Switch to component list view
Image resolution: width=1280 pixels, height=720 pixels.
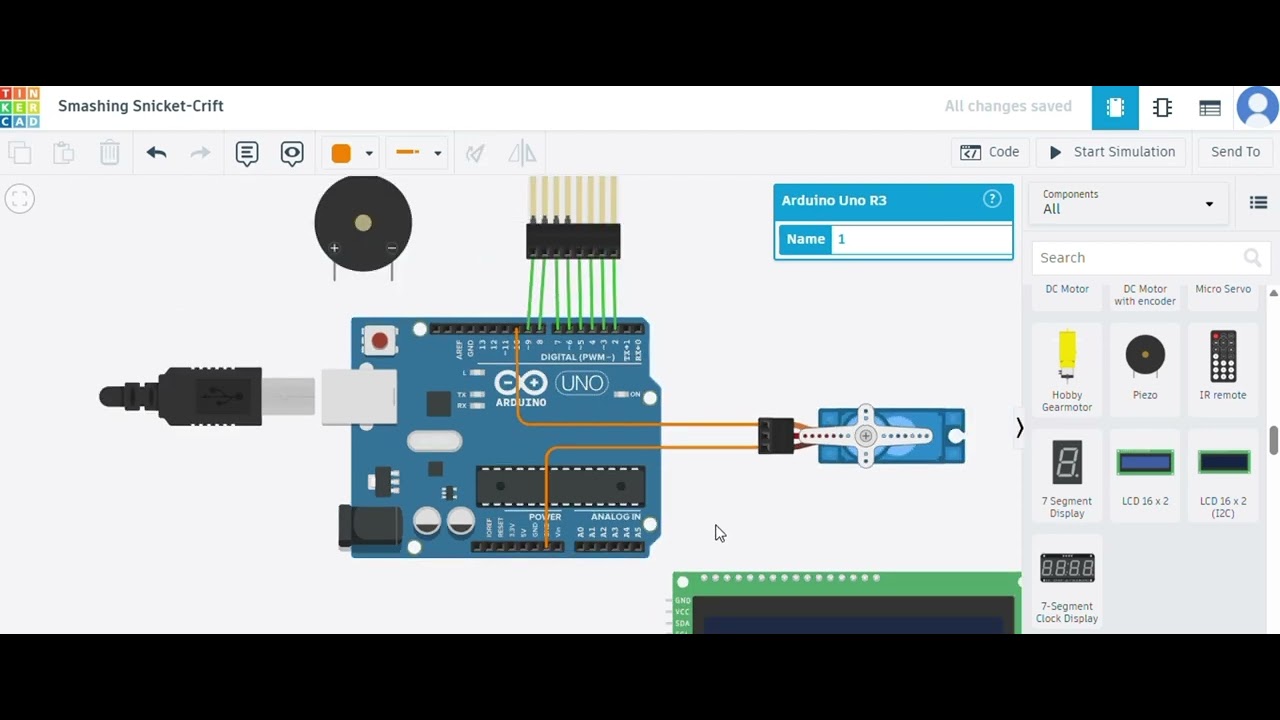(x=1209, y=108)
